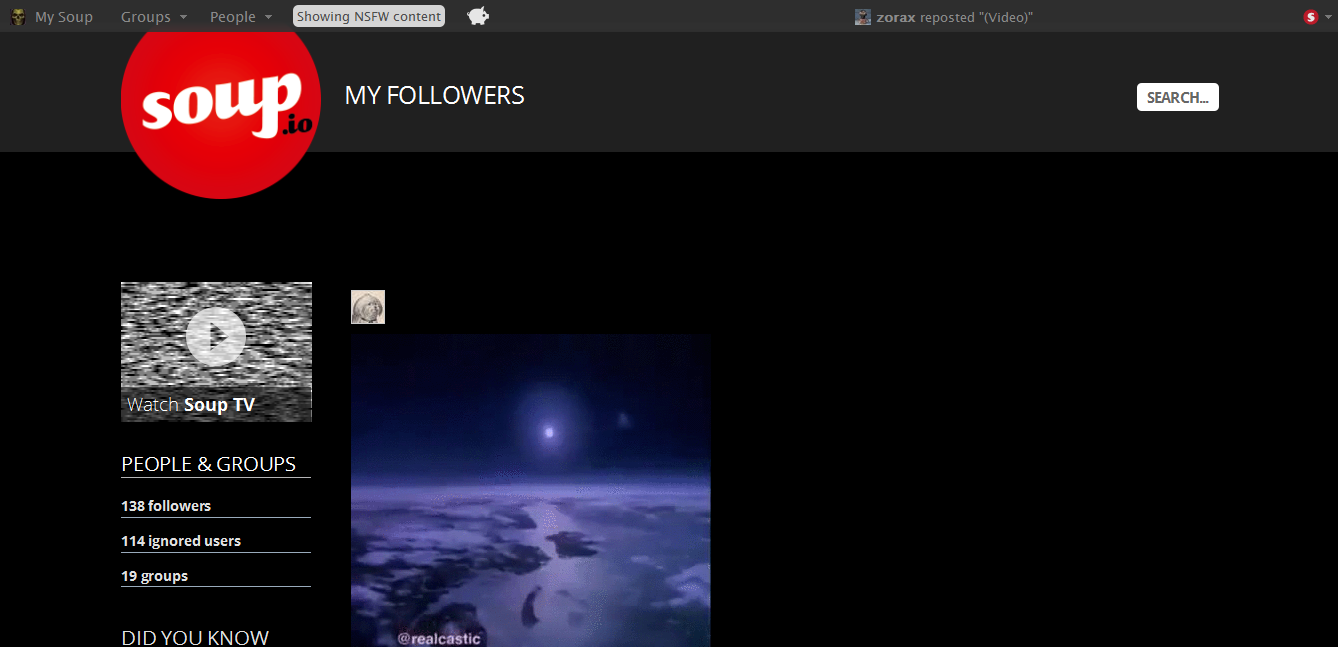This screenshot has width=1338, height=647.
Task: Click the MY FOLLOWERS heading
Action: point(434,96)
